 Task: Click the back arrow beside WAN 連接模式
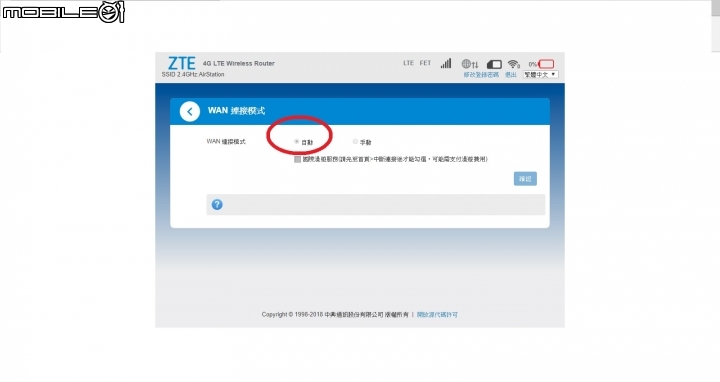click(190, 112)
